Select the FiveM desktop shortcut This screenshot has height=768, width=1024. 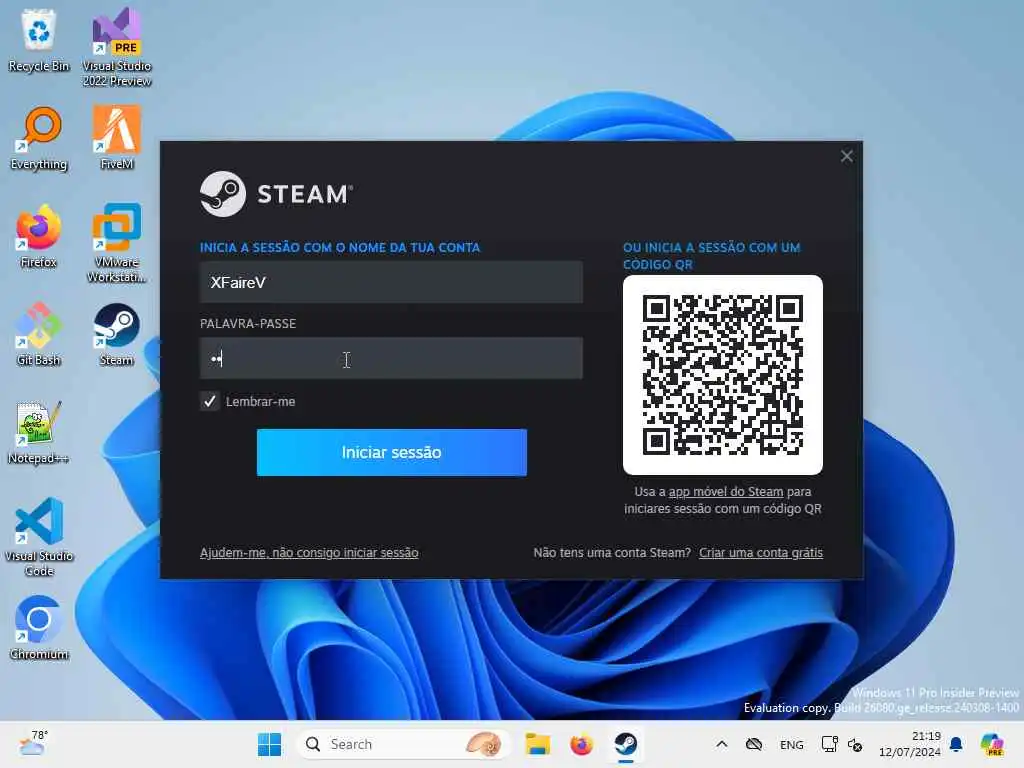tap(116, 138)
